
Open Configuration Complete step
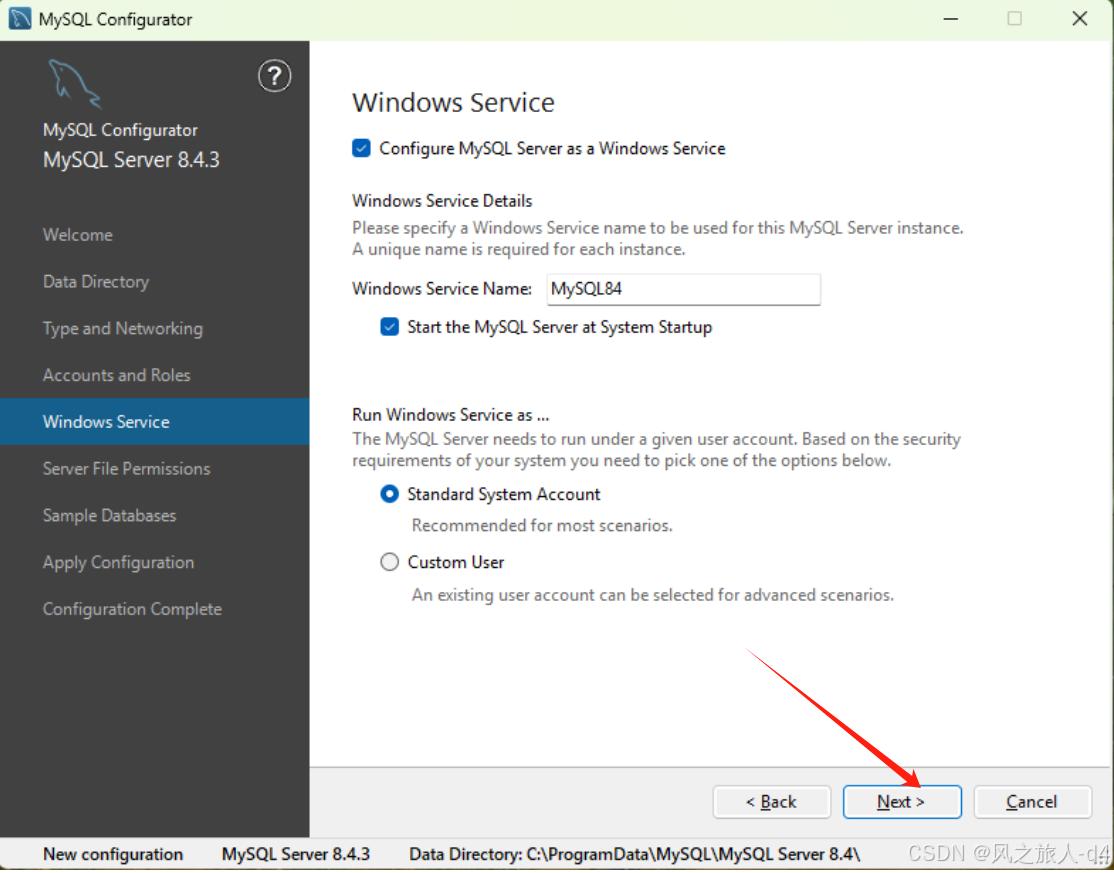pyautogui.click(x=132, y=609)
